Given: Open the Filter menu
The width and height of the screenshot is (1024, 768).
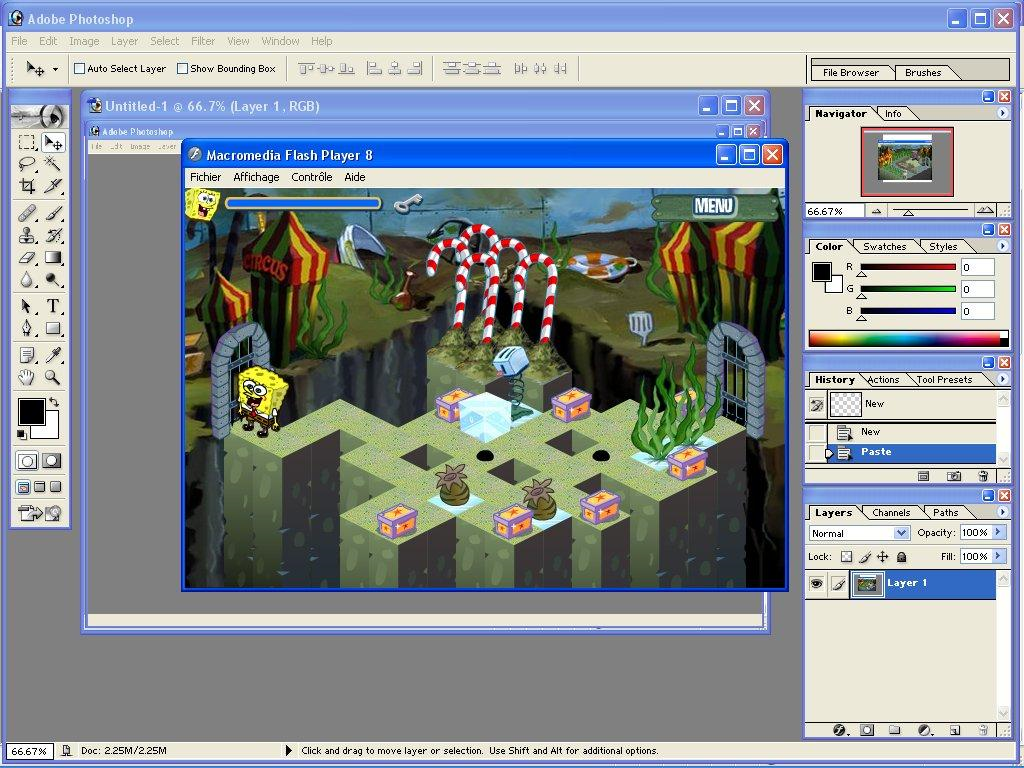Looking at the screenshot, I should coord(203,41).
